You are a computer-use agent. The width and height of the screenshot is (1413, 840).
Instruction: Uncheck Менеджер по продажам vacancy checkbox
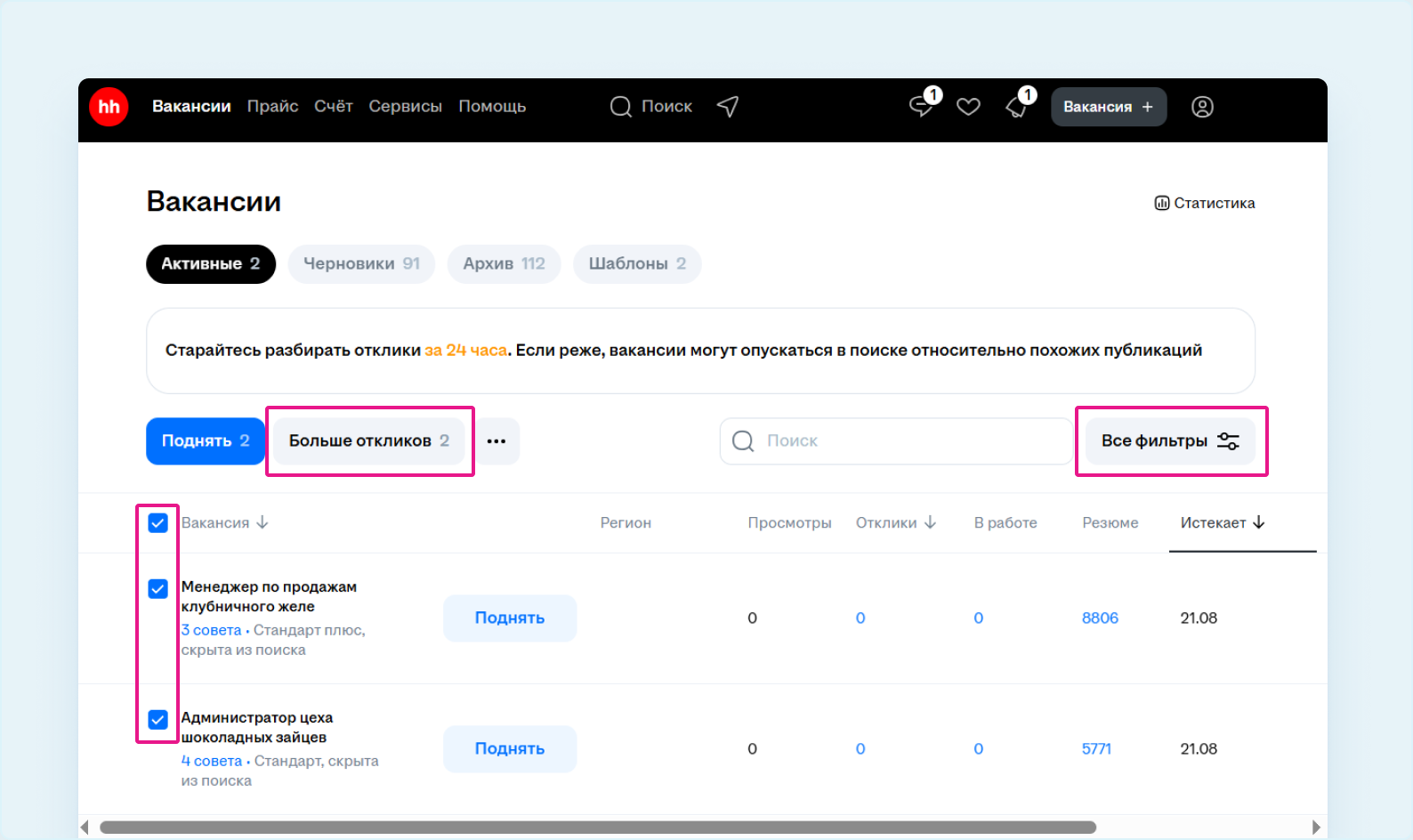pyautogui.click(x=157, y=589)
